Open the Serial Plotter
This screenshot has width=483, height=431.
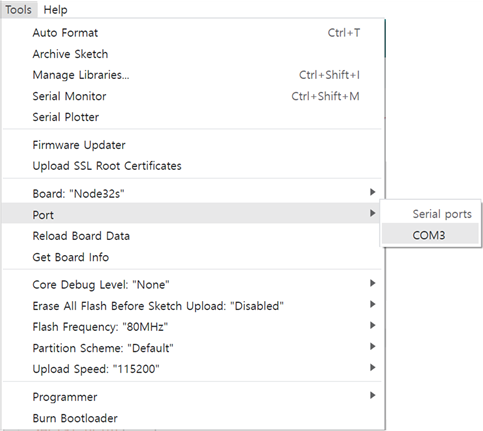193,117
